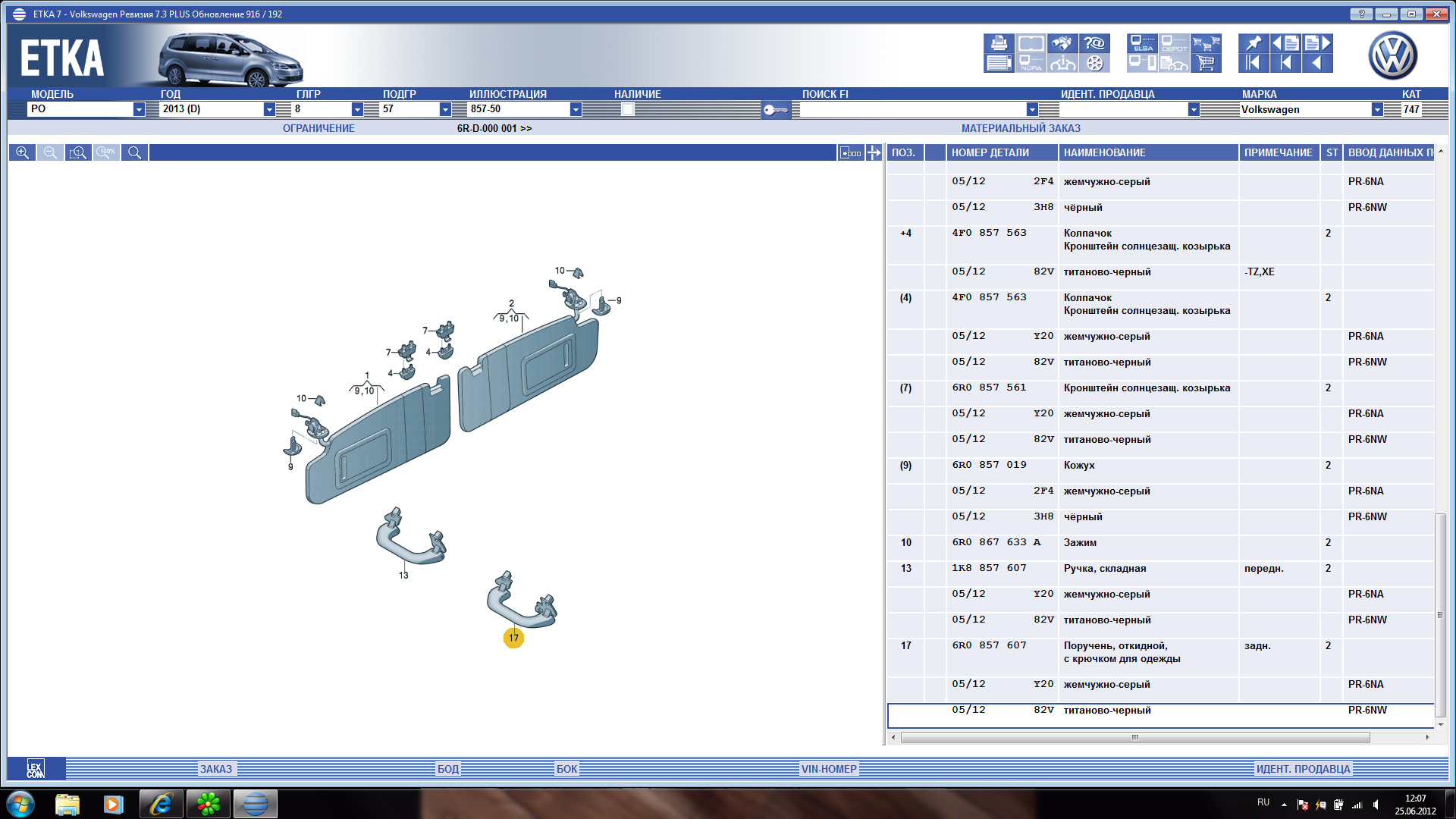Click the pushpin bookmark icon
Viewport: 1456px width, 819px height.
pyautogui.click(x=1254, y=43)
